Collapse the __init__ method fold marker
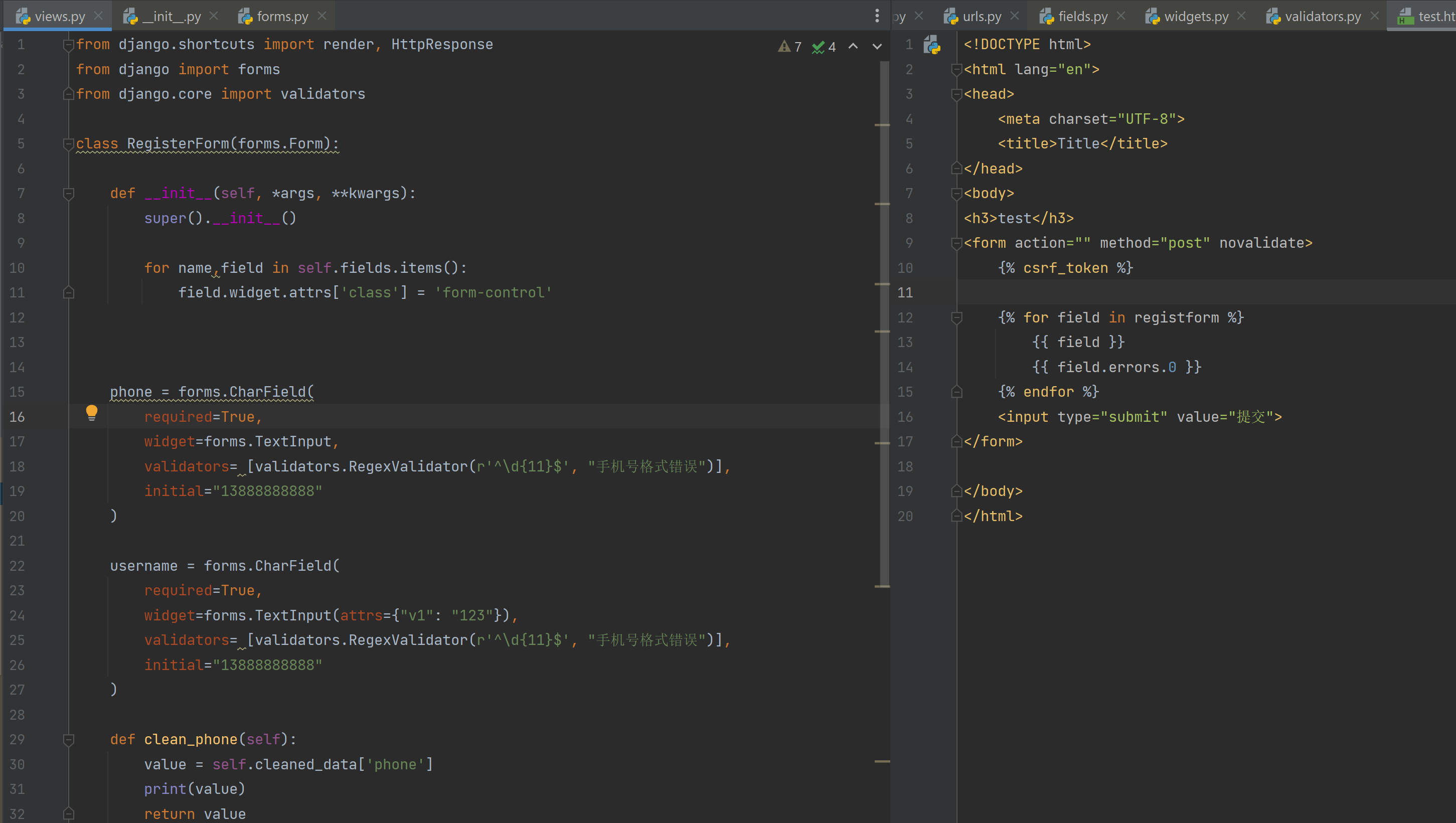This screenshot has width=1456, height=823. [68, 193]
